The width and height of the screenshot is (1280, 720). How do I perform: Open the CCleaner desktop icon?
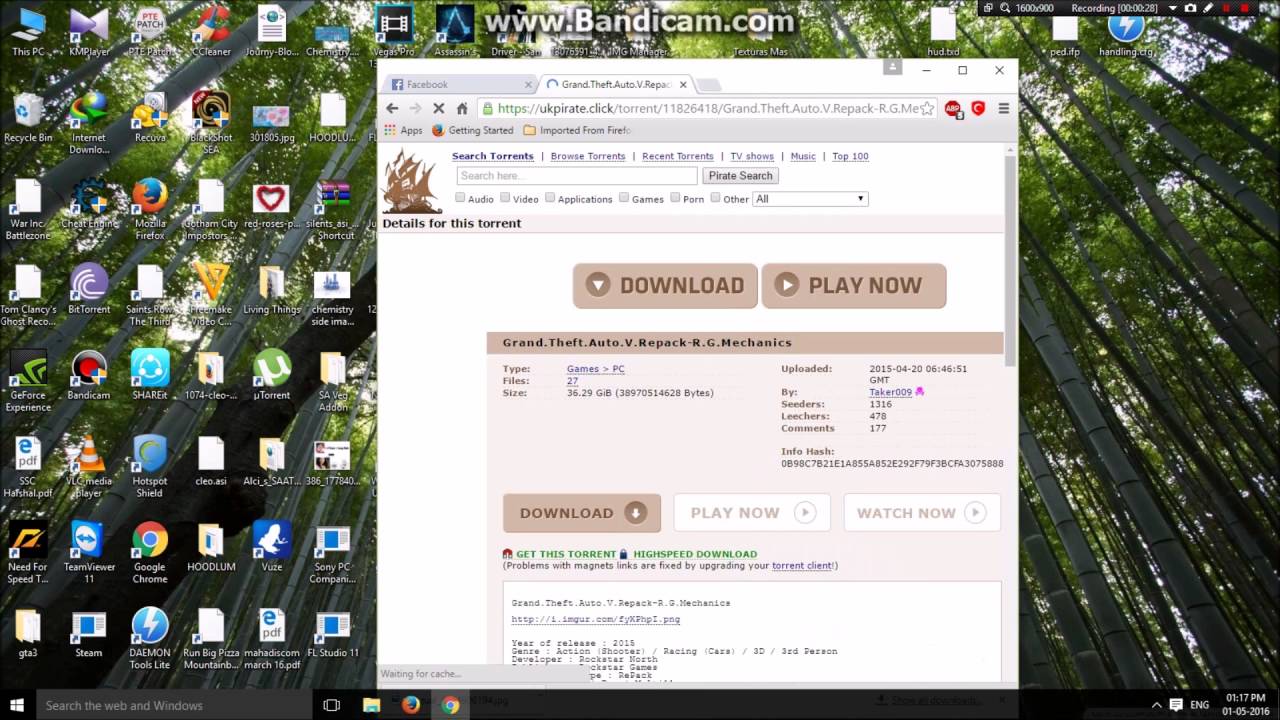click(x=211, y=31)
